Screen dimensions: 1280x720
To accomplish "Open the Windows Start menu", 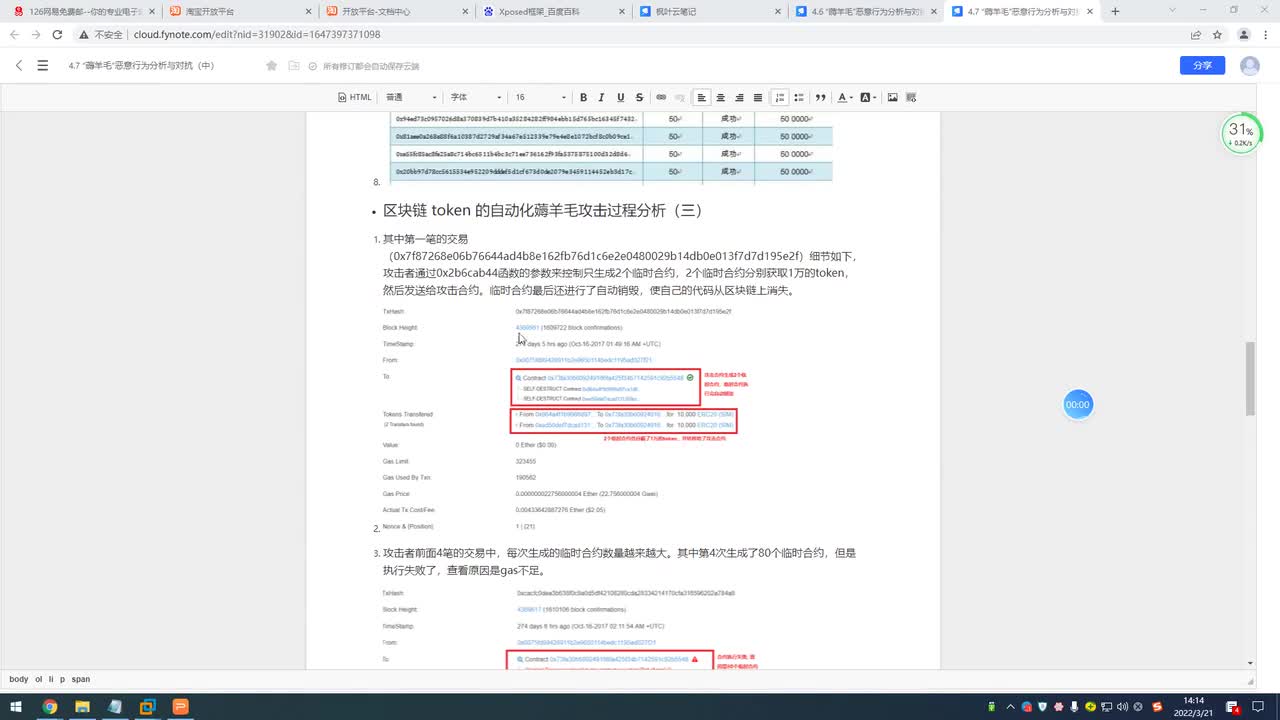I will coord(16,707).
